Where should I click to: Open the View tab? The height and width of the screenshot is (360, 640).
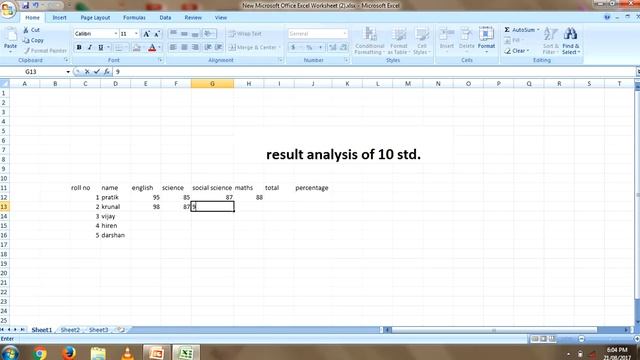pos(221,18)
